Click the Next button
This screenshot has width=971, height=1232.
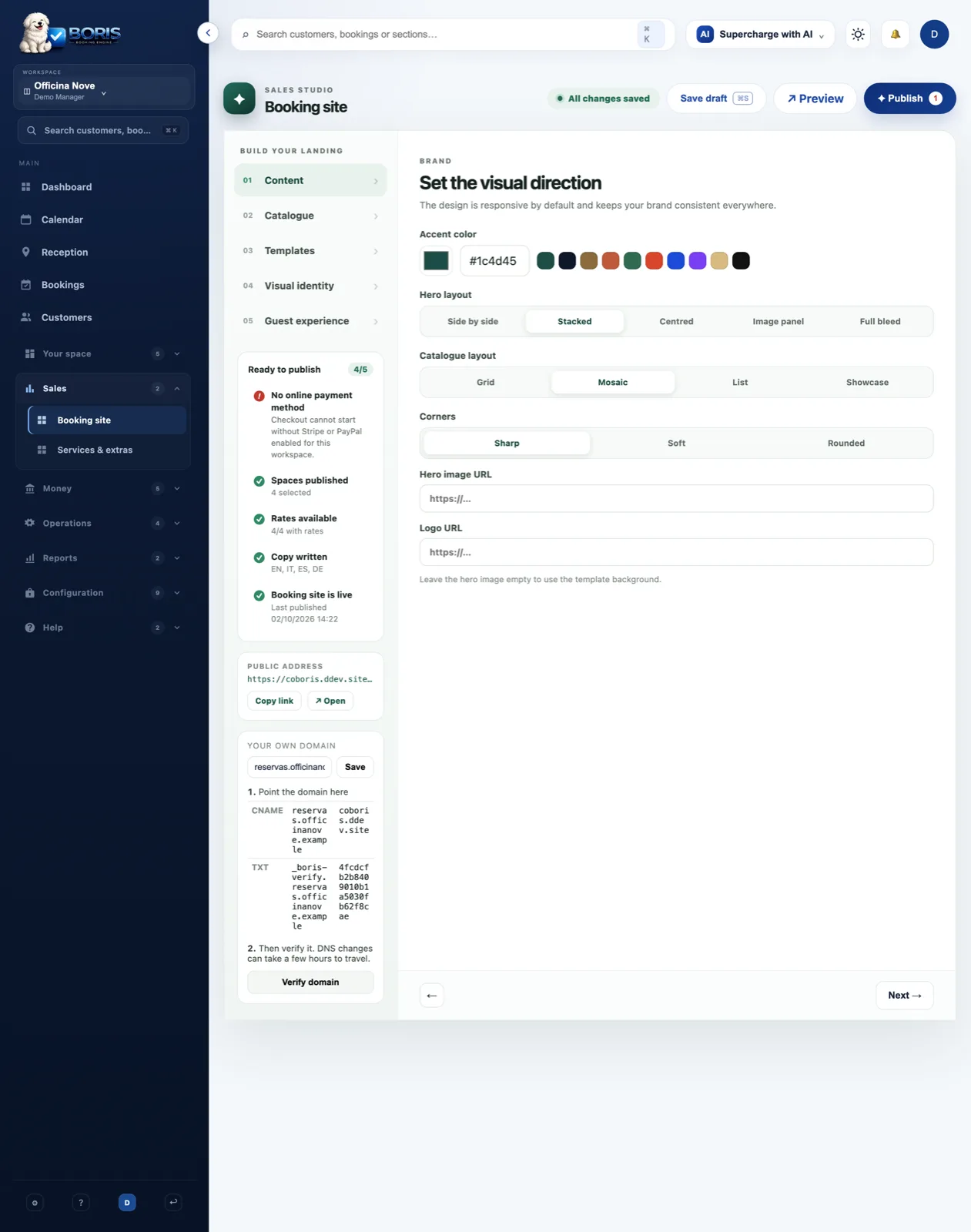pyautogui.click(x=905, y=996)
